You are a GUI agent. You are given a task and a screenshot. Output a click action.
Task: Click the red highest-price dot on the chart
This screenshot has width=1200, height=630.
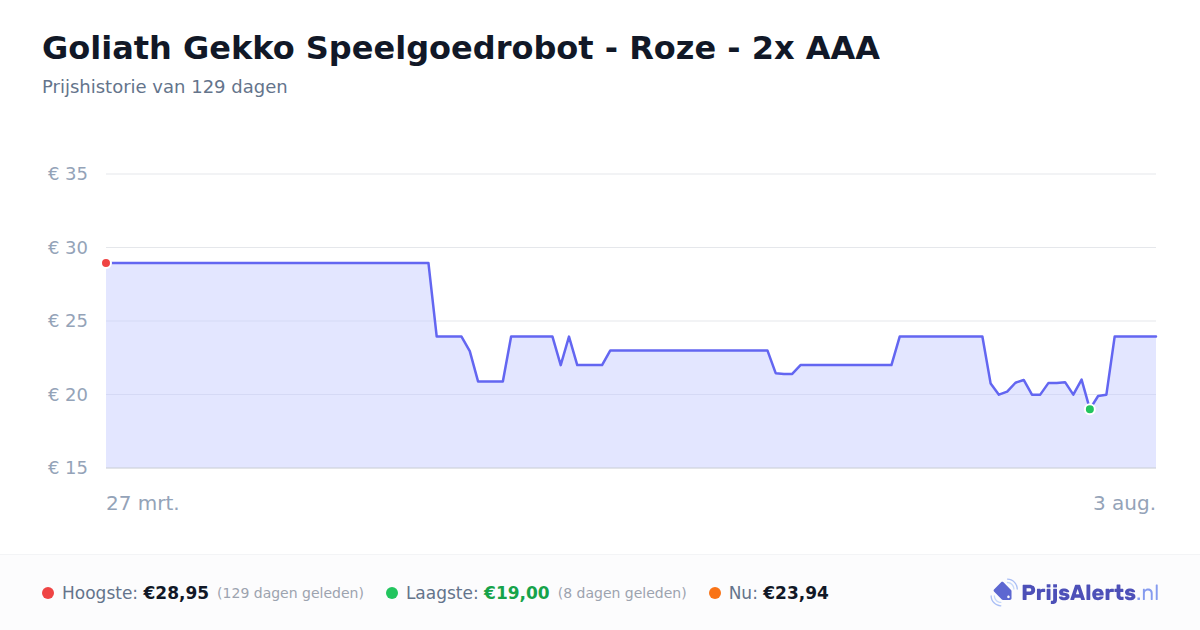[x=106, y=263]
